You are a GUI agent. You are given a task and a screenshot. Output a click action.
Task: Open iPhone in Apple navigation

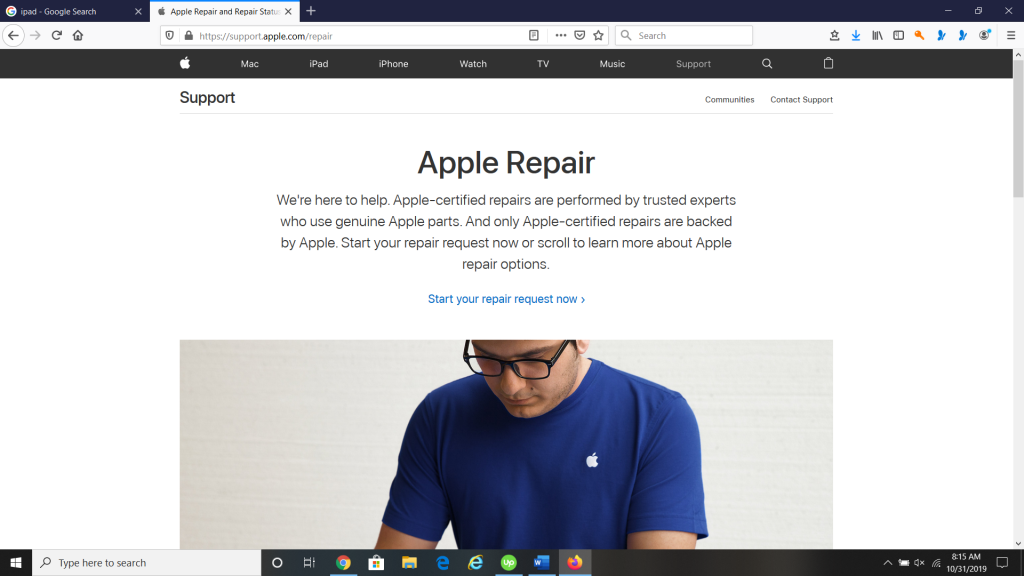click(393, 64)
